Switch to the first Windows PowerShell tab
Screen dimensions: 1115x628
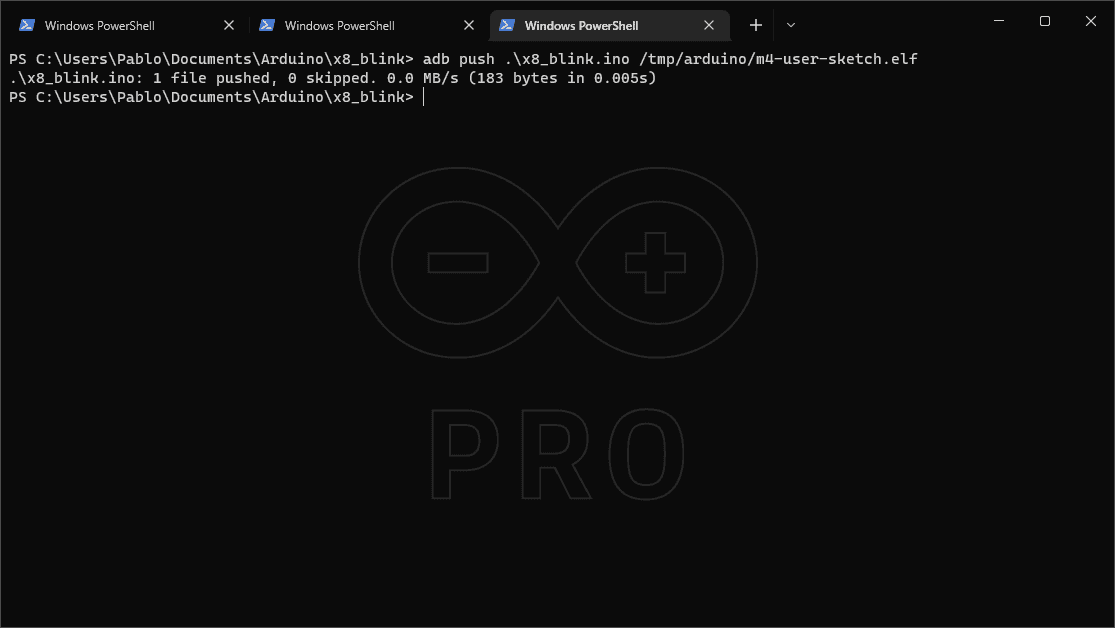pyautogui.click(x=100, y=25)
